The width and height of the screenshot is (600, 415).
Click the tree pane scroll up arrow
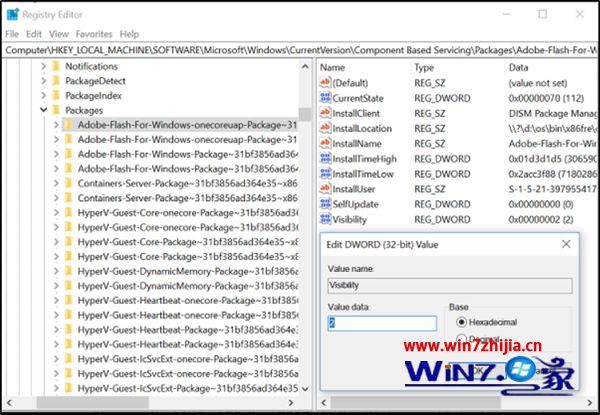tap(305, 67)
